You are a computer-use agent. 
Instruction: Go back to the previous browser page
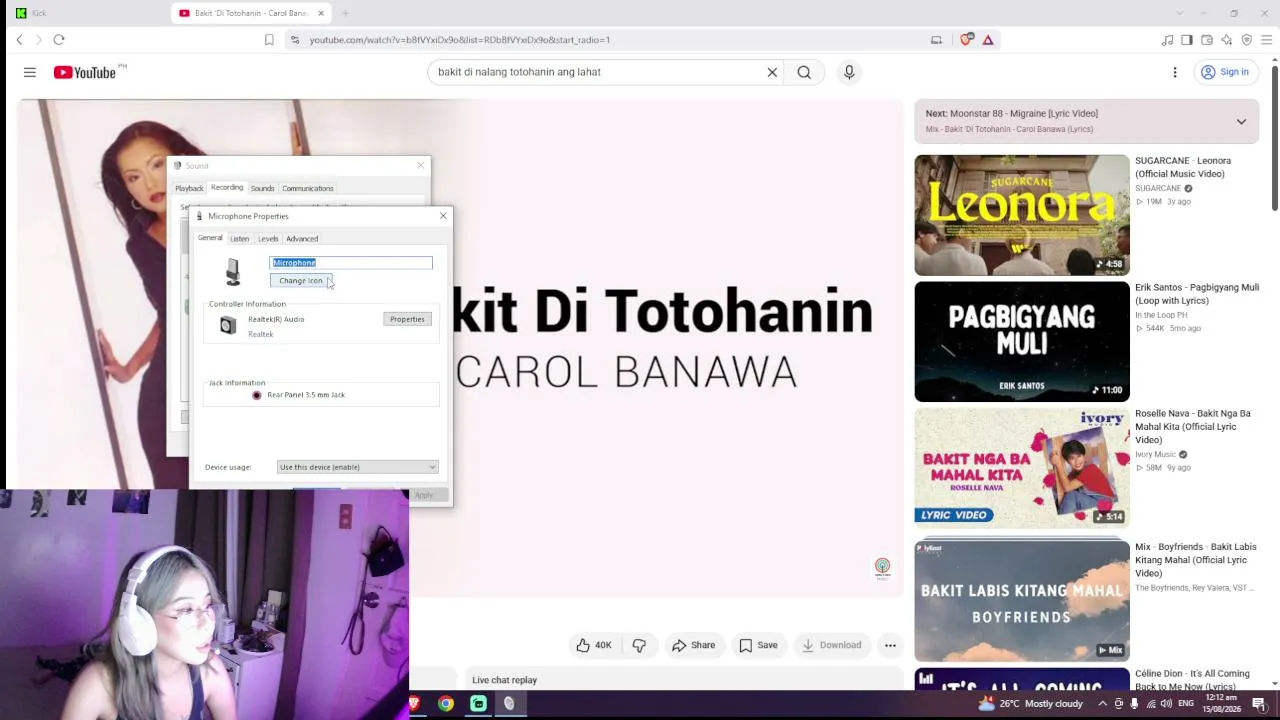[x=19, y=40]
